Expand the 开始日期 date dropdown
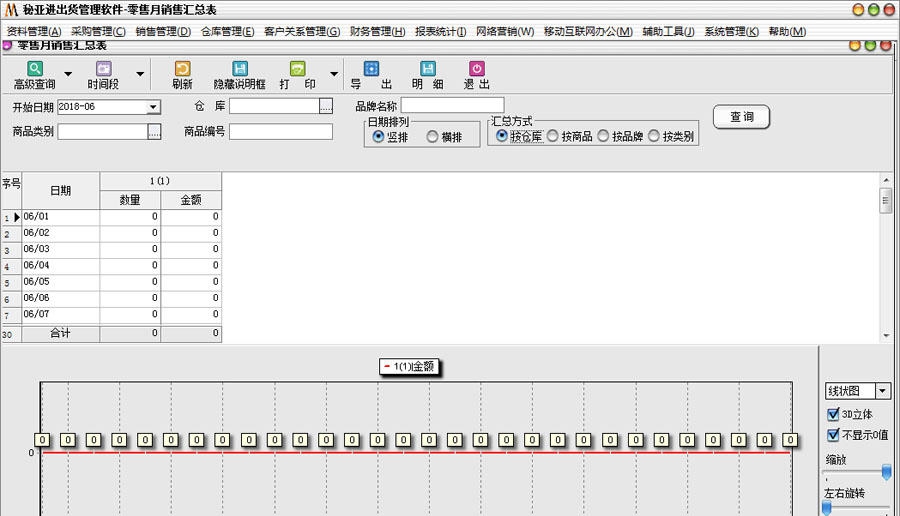 click(153, 107)
